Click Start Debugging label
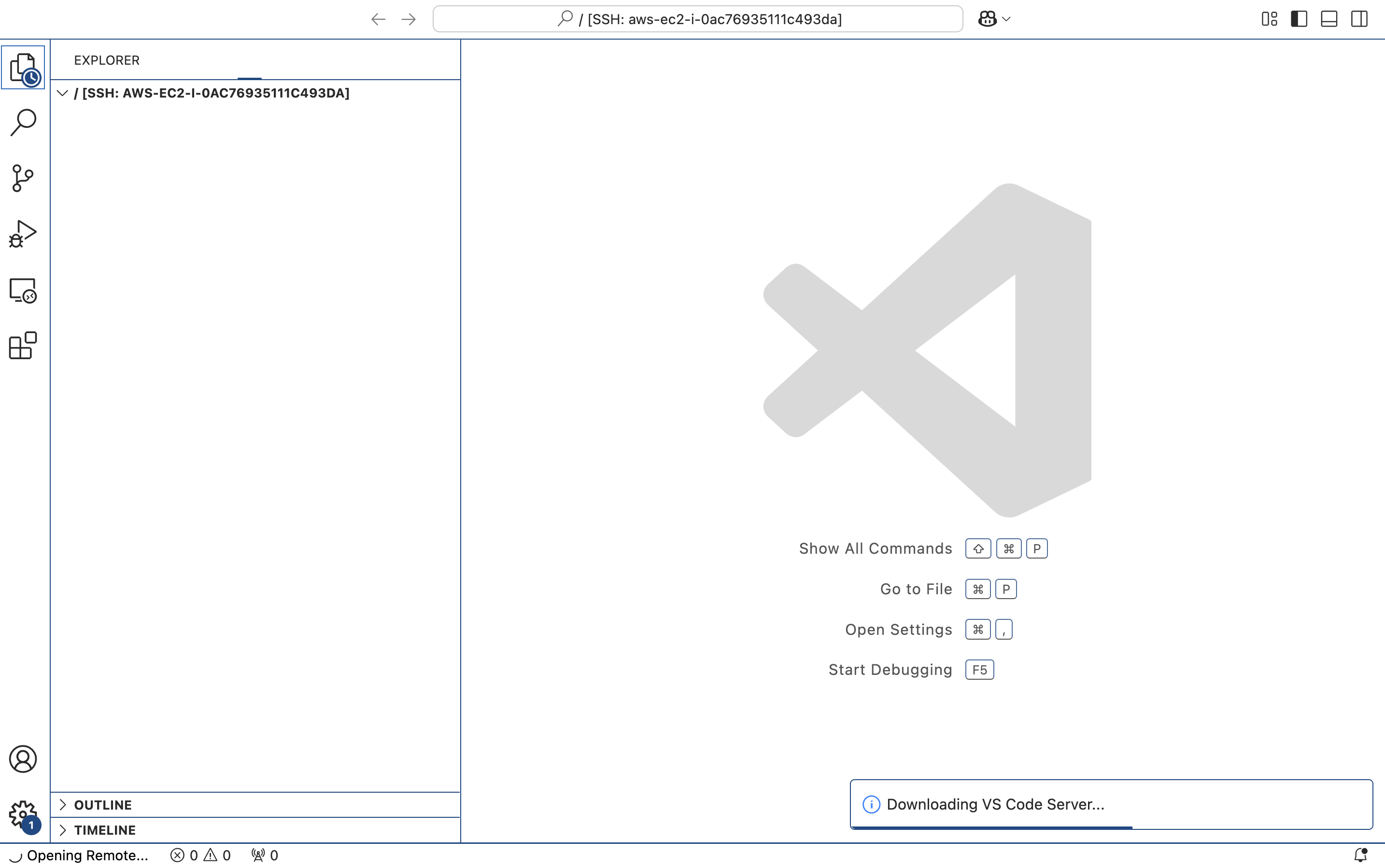Image resolution: width=1385 pixels, height=868 pixels. 890,670
